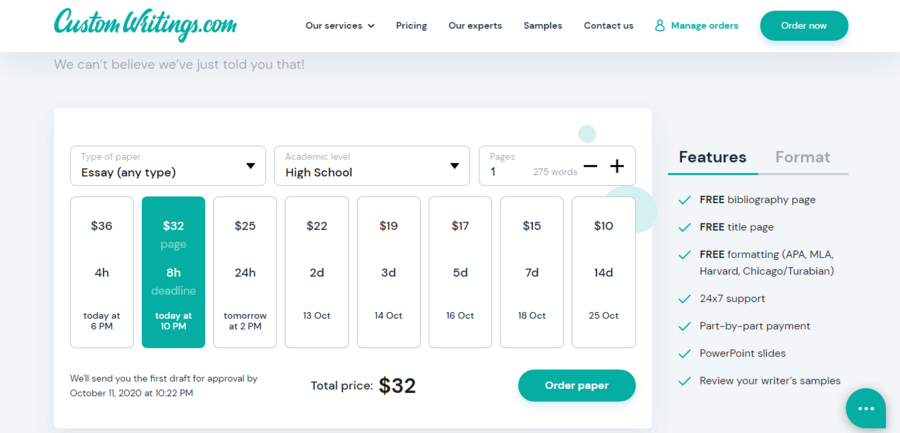This screenshot has height=433, width=900.
Task: Click the CustomWritings.com logo
Action: [145, 25]
